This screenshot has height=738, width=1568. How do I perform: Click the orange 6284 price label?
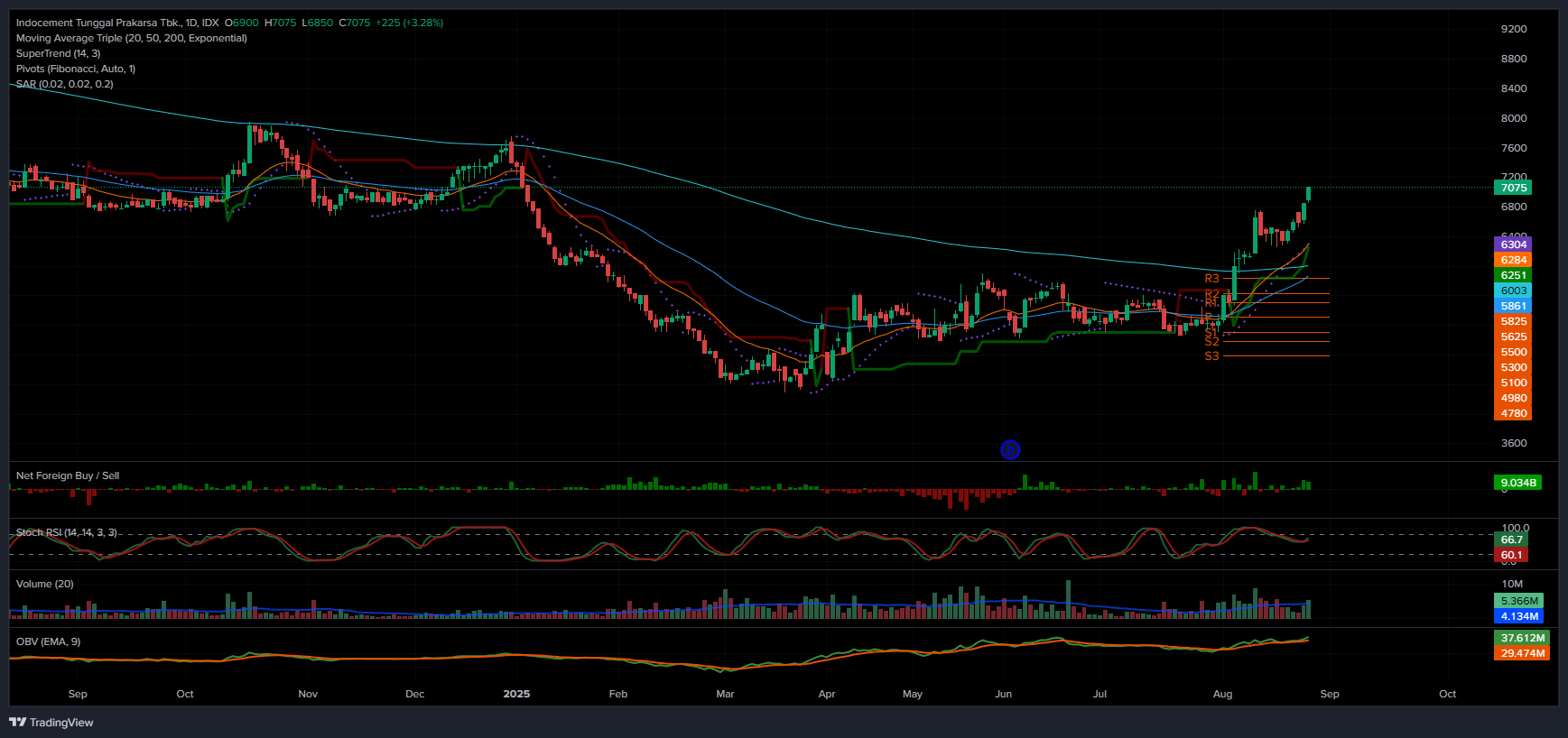point(1513,260)
